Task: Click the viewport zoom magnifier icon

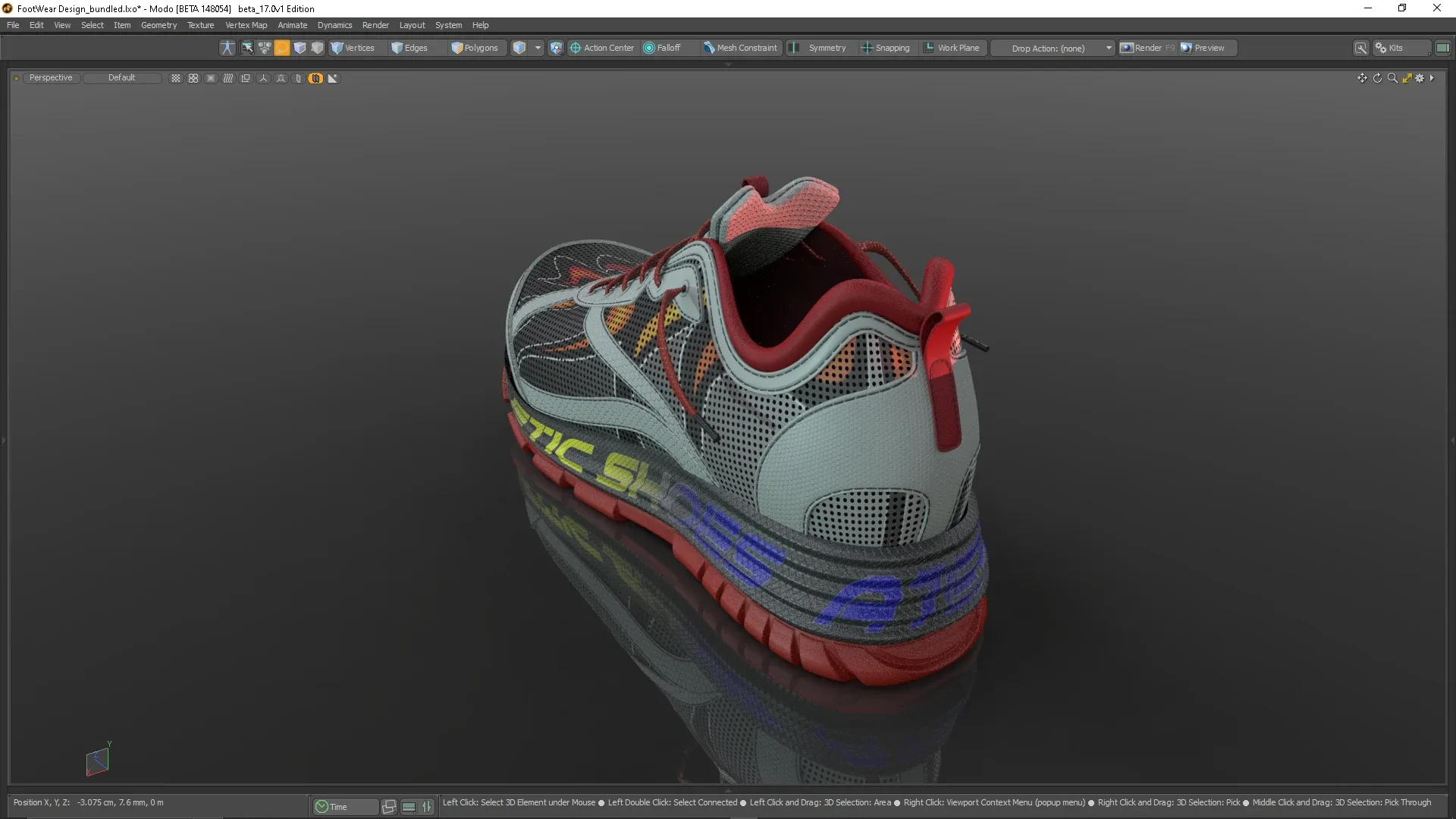Action: pyautogui.click(x=1392, y=78)
